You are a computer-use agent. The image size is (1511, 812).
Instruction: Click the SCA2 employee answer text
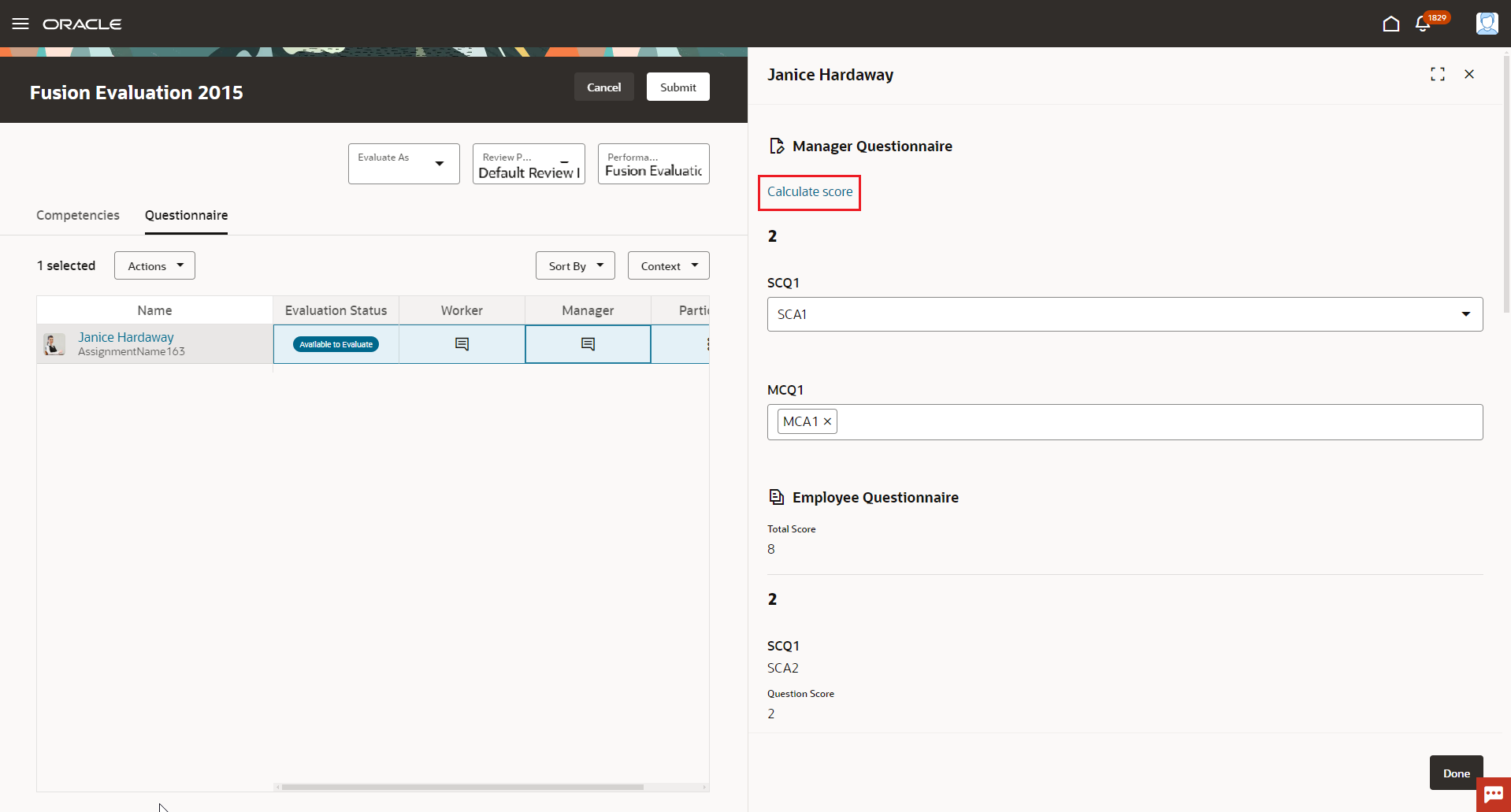pos(783,668)
